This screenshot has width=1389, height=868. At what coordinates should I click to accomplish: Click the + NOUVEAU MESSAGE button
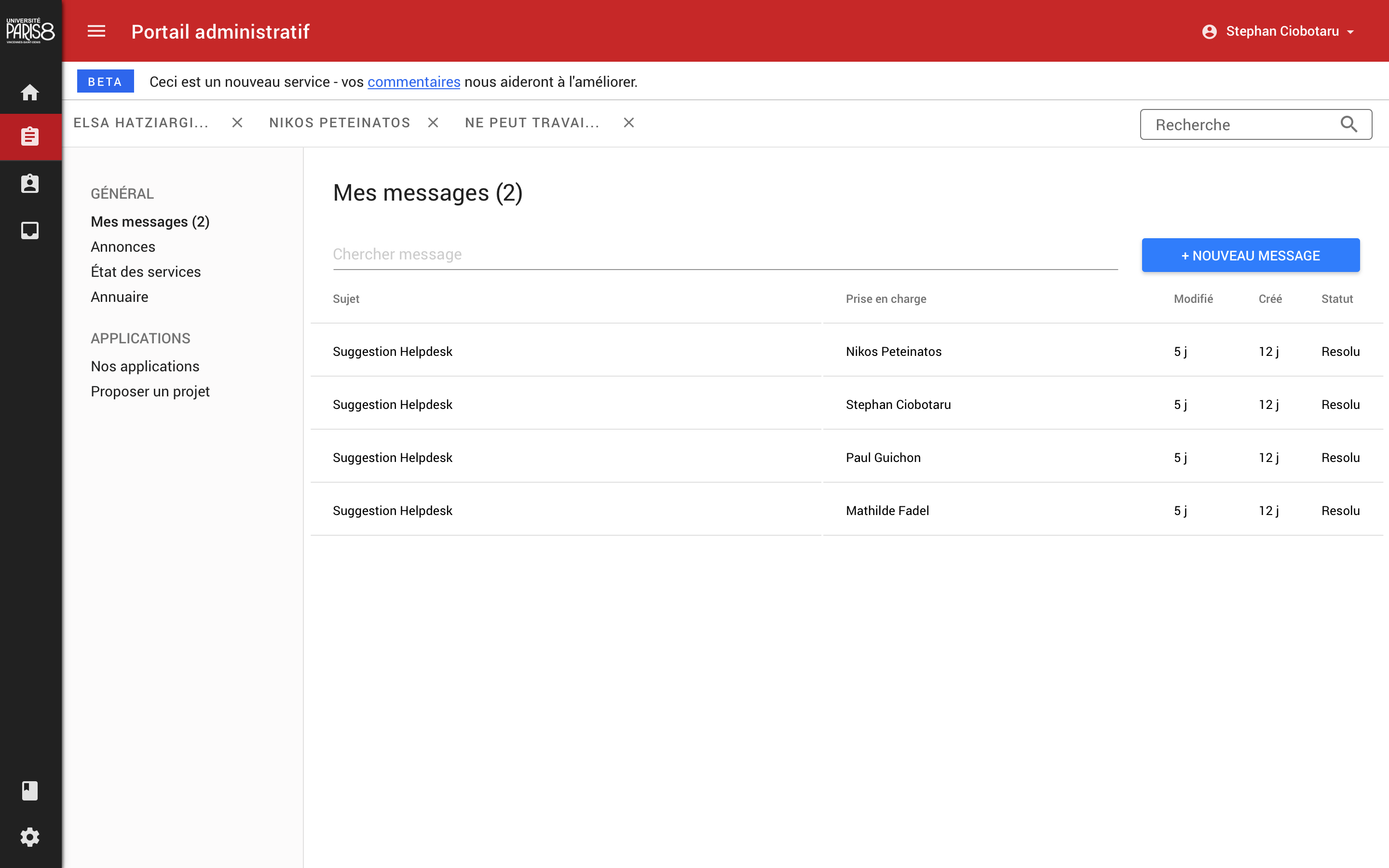(x=1250, y=255)
